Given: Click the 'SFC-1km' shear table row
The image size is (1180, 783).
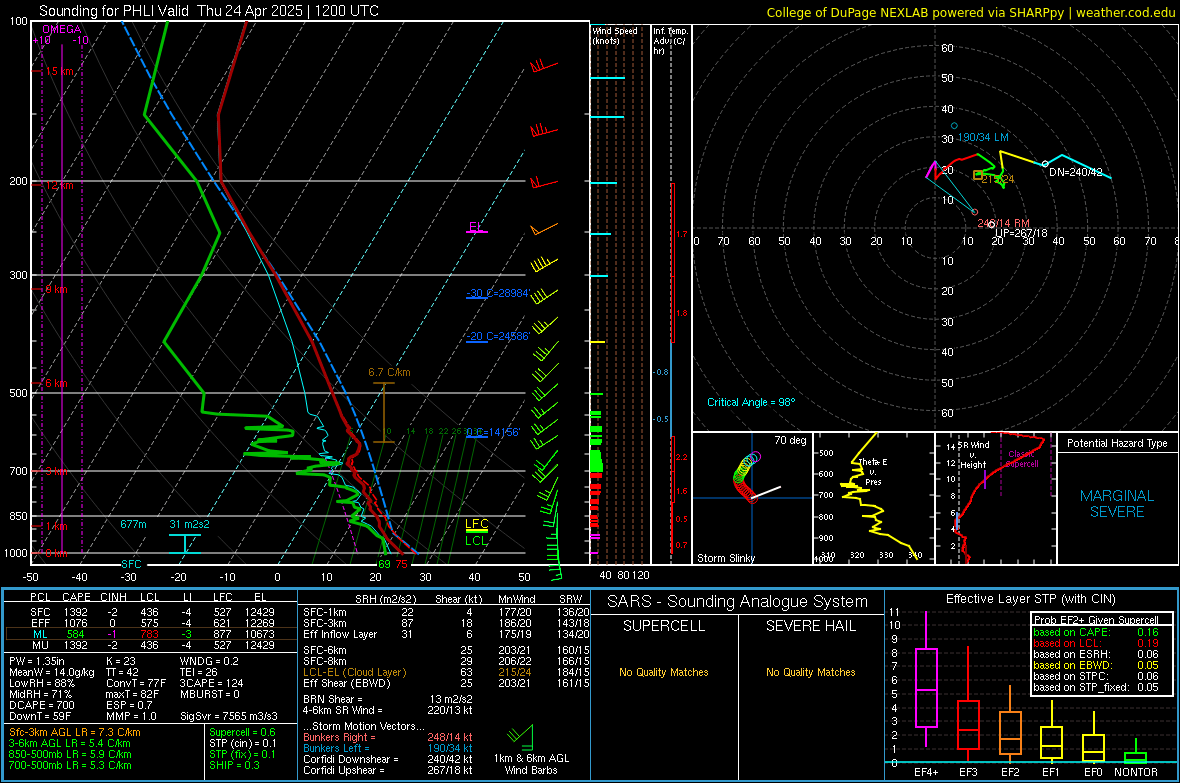Looking at the screenshot, I should click(446, 612).
